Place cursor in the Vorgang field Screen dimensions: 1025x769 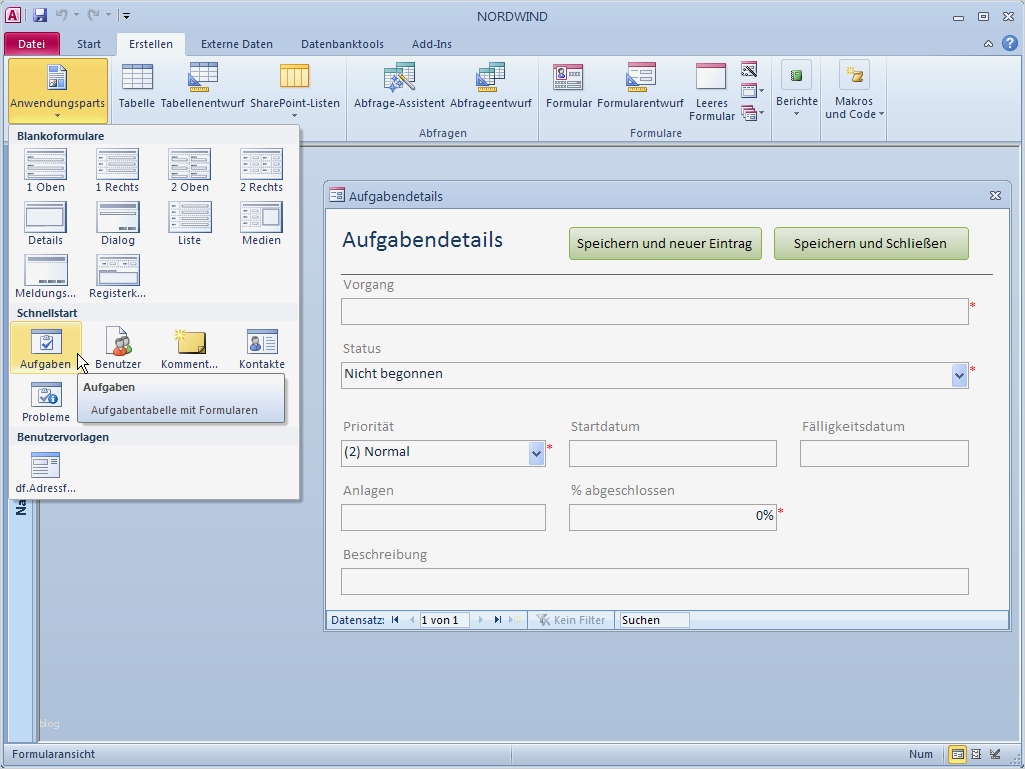click(655, 311)
